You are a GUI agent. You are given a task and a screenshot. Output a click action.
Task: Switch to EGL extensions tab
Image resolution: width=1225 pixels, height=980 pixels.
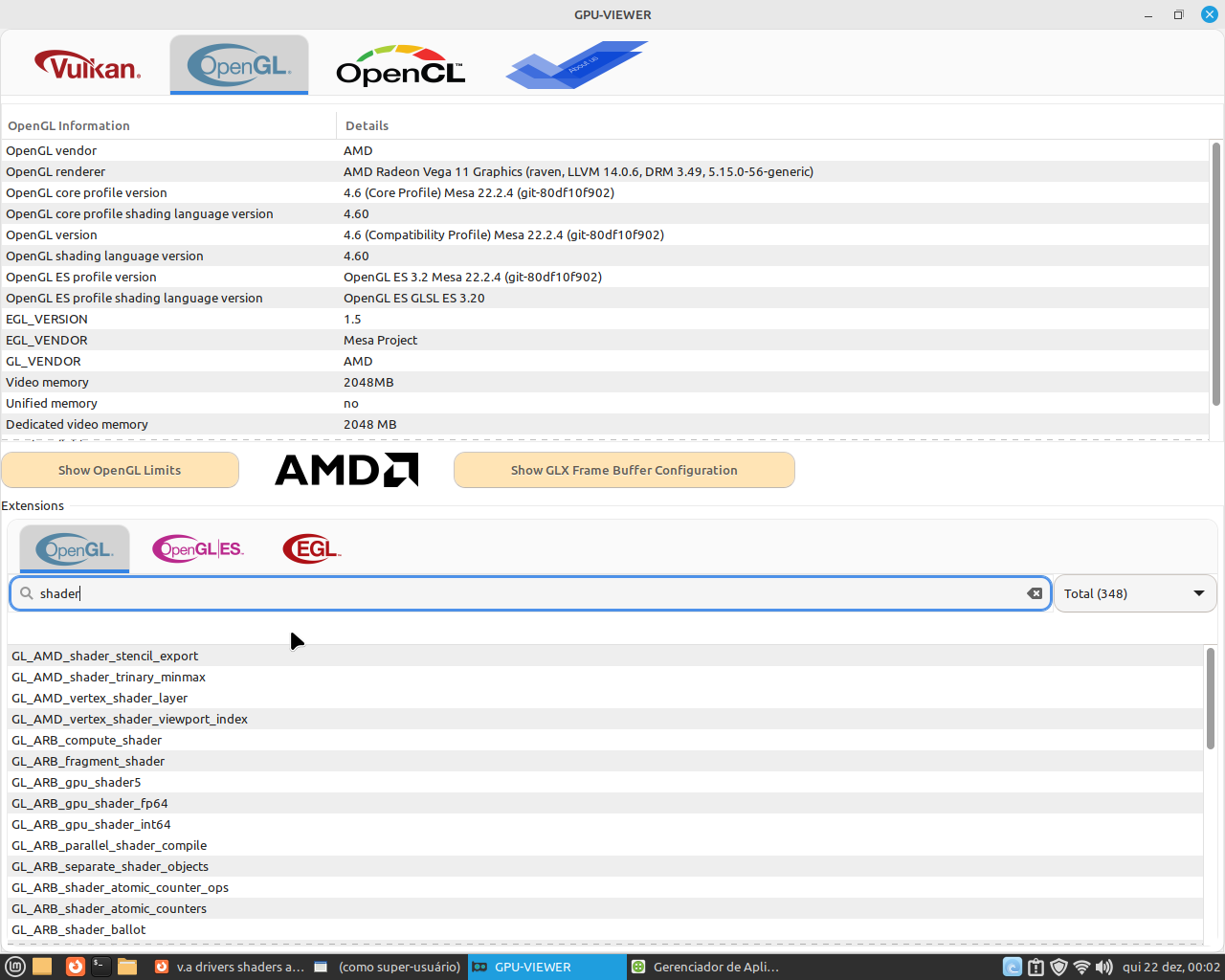pyautogui.click(x=312, y=549)
